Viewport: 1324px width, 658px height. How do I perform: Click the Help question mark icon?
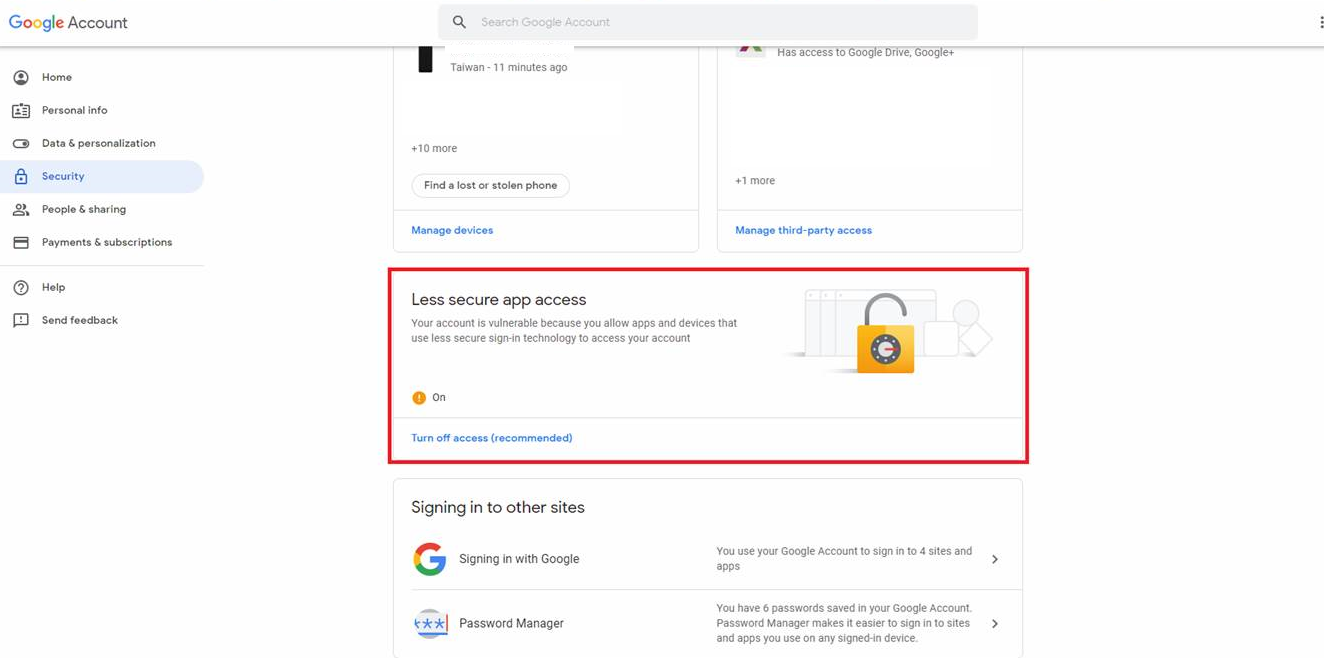tap(21, 287)
